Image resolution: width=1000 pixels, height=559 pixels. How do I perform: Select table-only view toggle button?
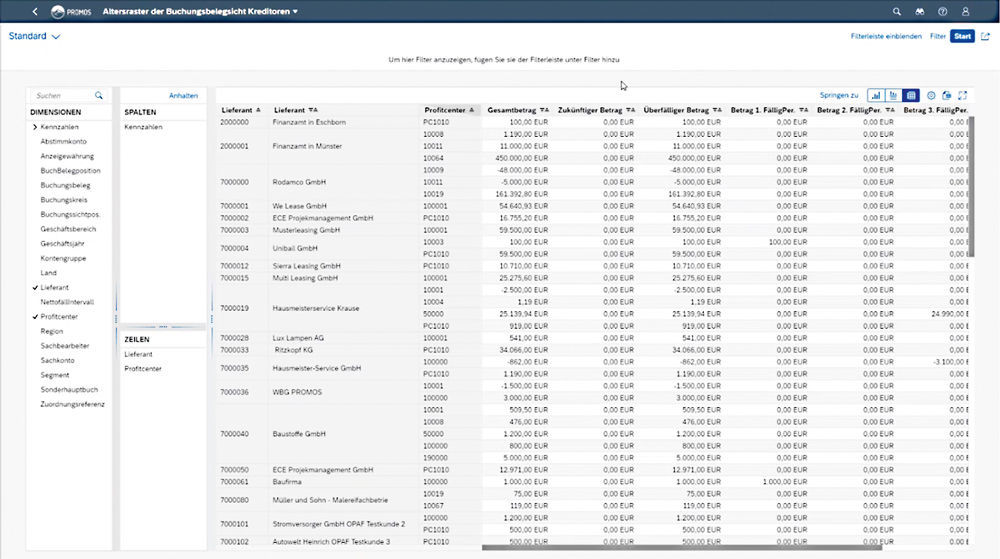[911, 95]
